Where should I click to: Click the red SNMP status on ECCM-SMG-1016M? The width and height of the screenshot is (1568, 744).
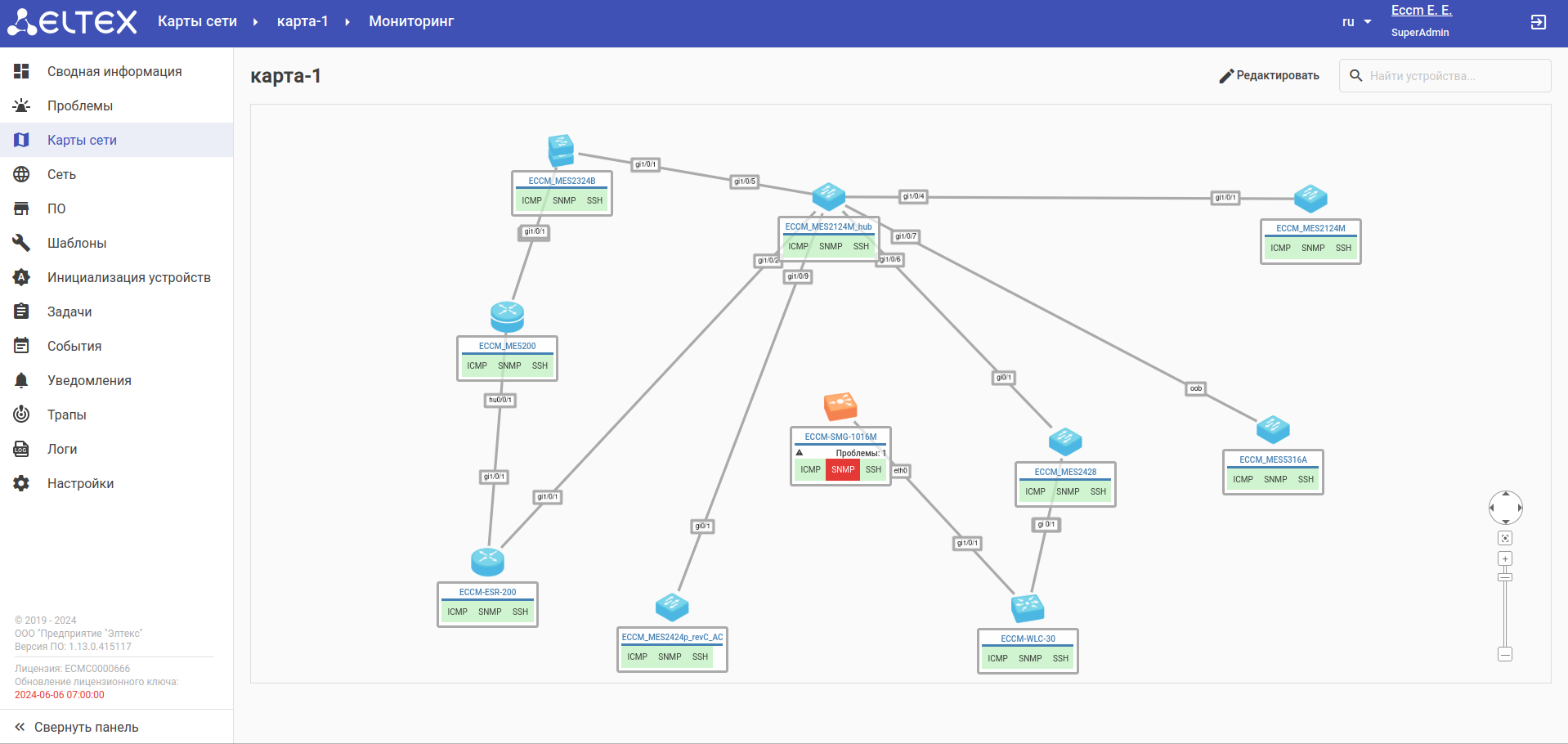pos(843,469)
